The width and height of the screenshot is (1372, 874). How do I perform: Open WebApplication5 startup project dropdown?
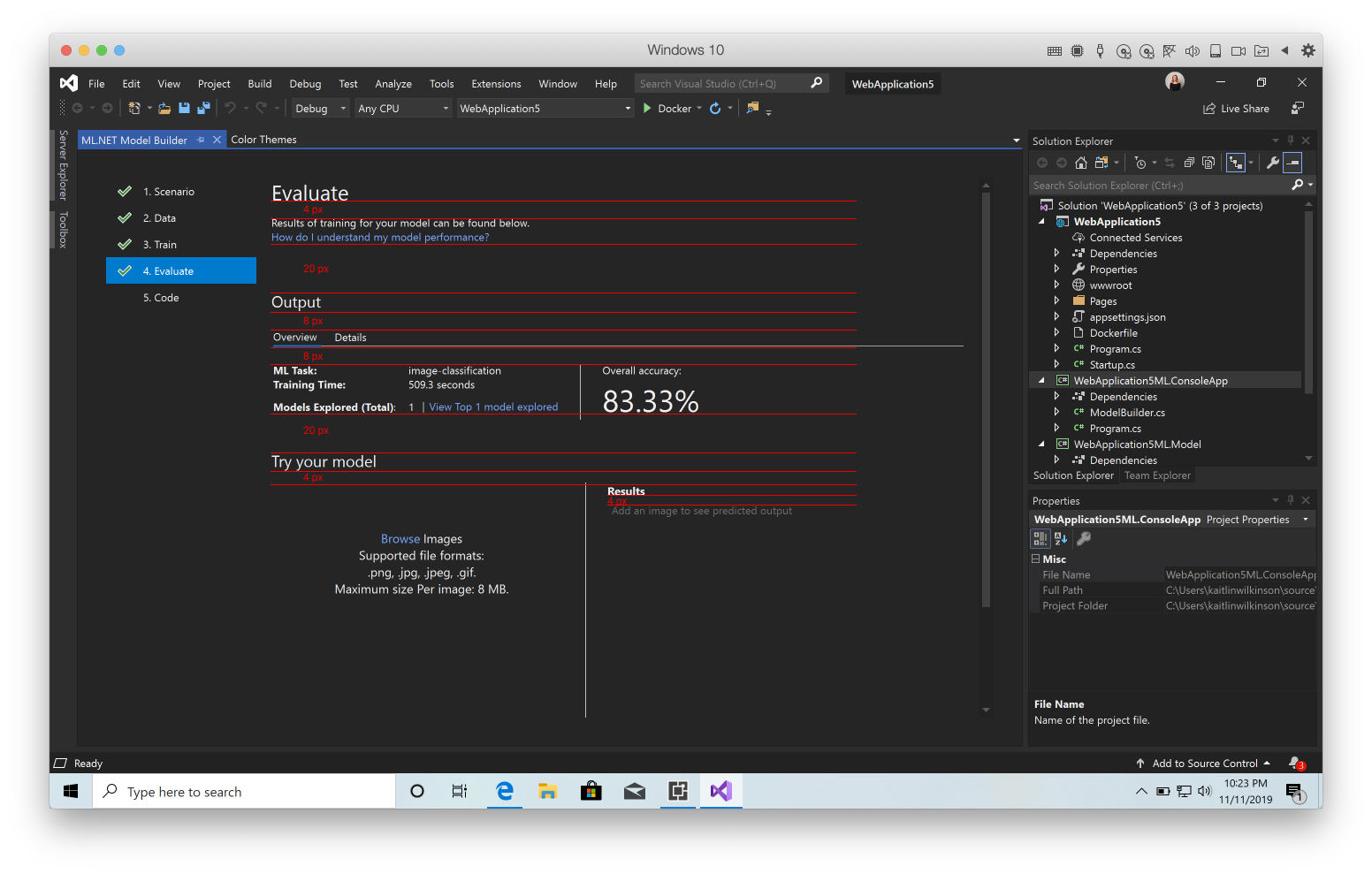click(545, 109)
